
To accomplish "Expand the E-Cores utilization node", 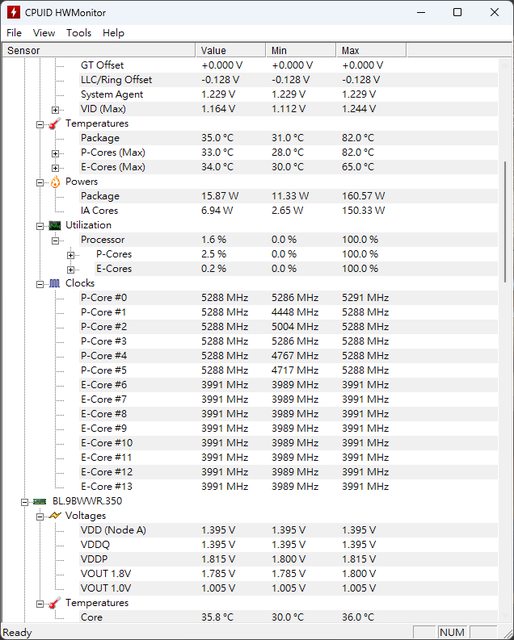I will click(x=71, y=270).
